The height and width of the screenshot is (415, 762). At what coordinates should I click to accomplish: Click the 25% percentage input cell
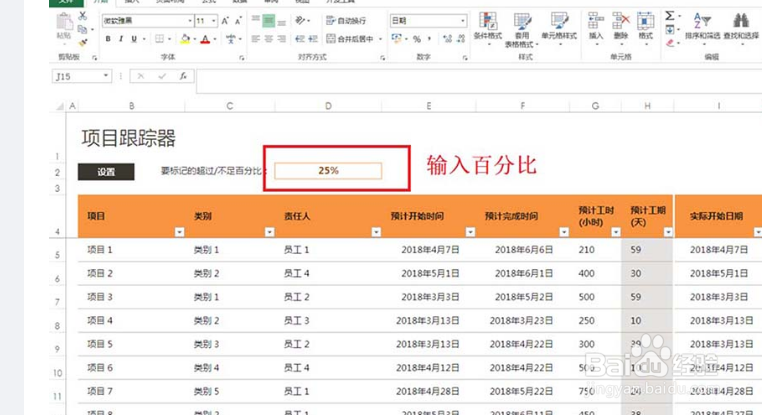point(328,171)
